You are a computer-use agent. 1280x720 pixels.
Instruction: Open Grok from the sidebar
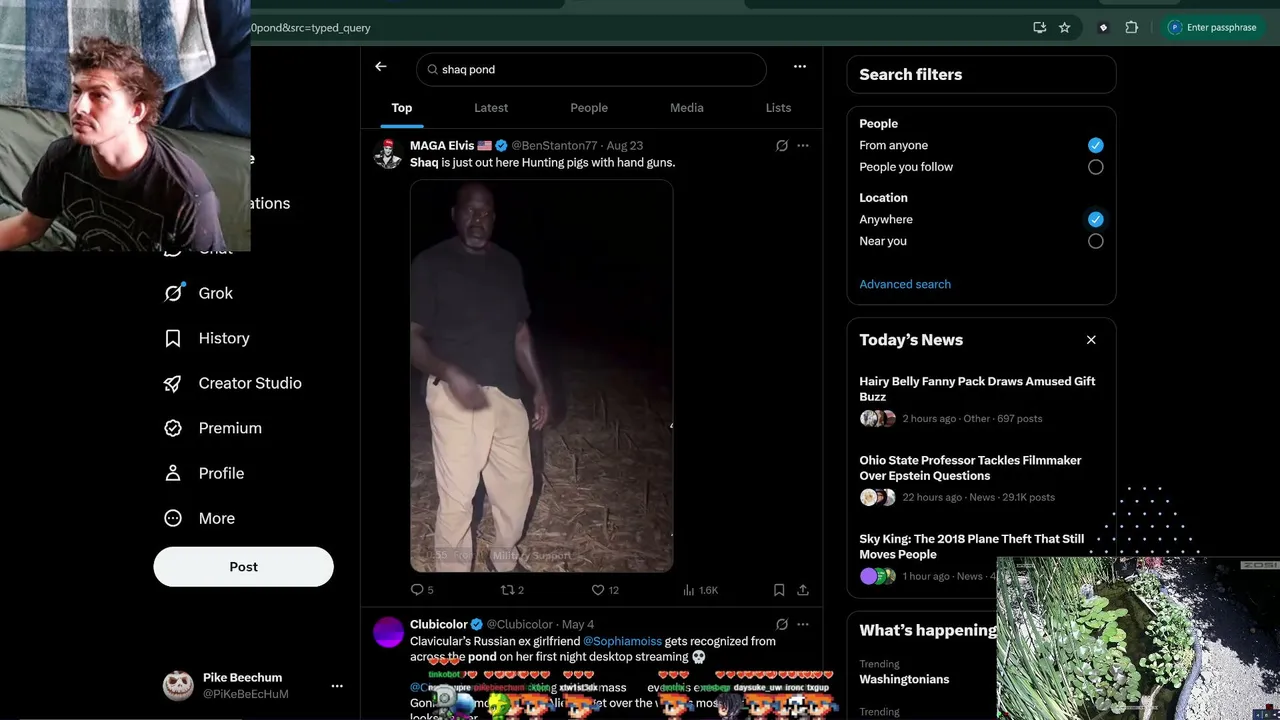pos(199,293)
